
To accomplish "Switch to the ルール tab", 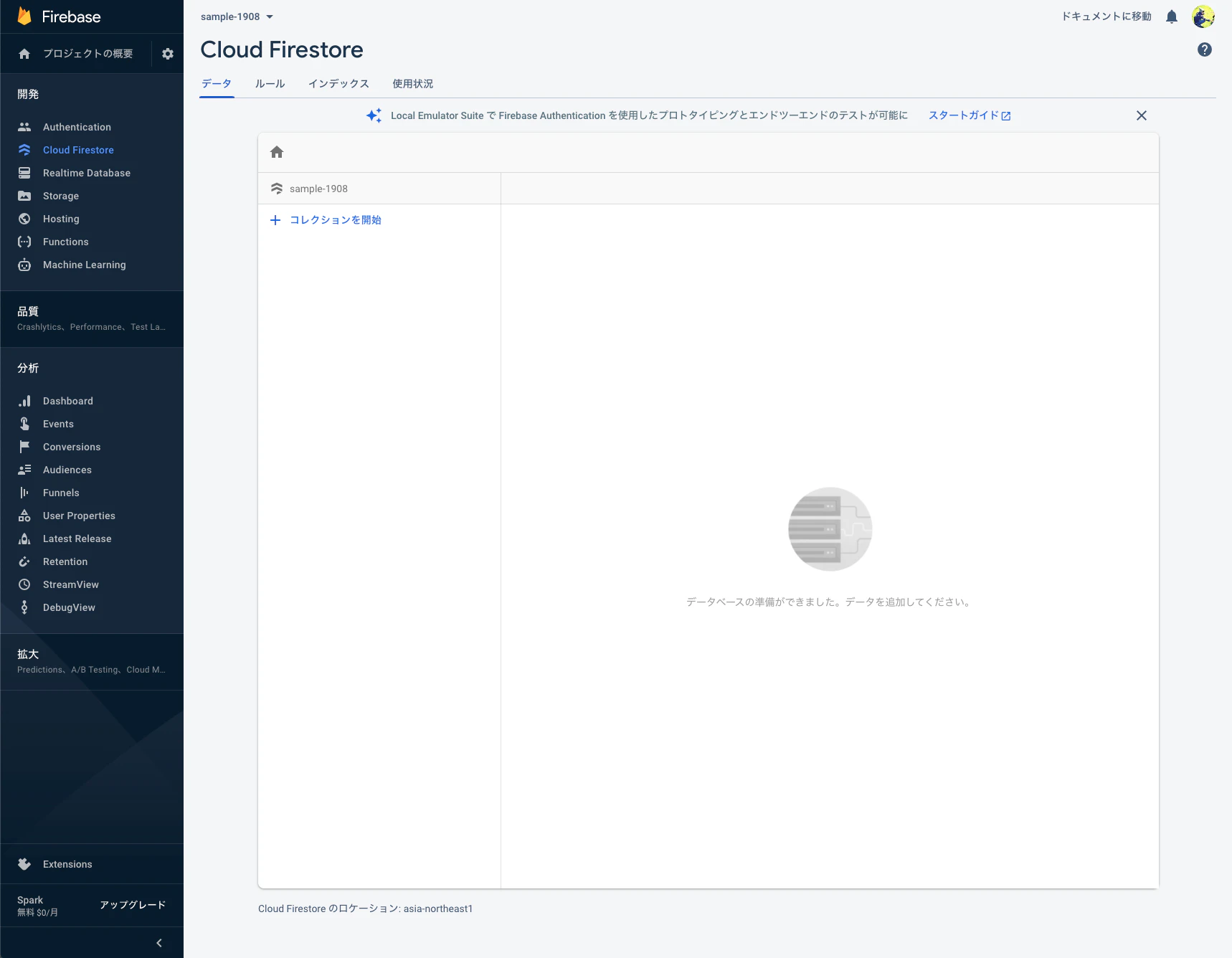I will (x=270, y=84).
